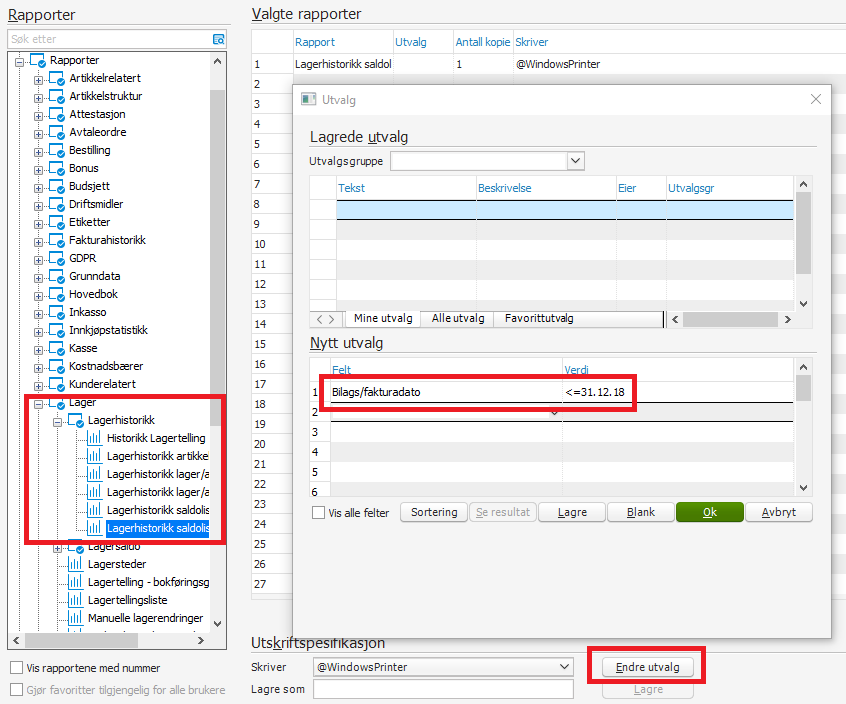Image resolution: width=846 pixels, height=704 pixels.
Task: Select the GDPR folder icon
Action: coord(57,258)
